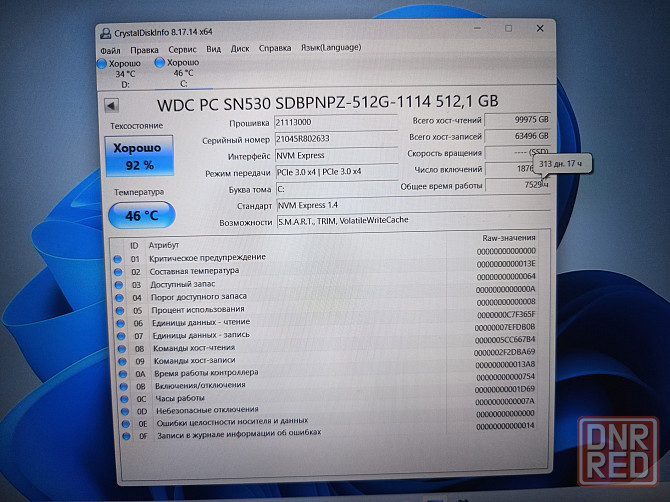Click status dot for Включения/отключения
The width and height of the screenshot is (670, 502).
tap(123, 387)
